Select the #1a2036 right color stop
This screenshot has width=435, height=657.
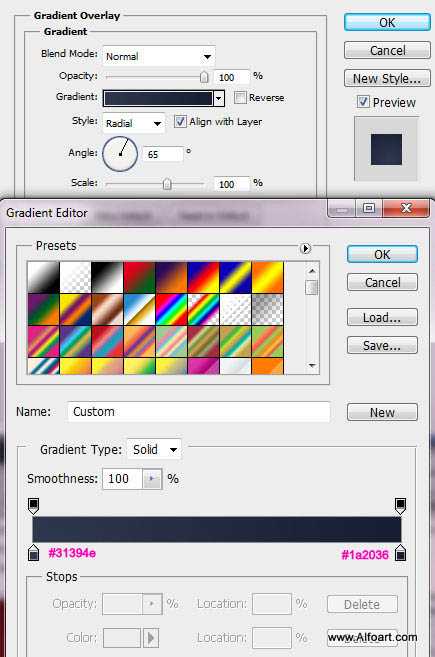pyautogui.click(x=400, y=553)
